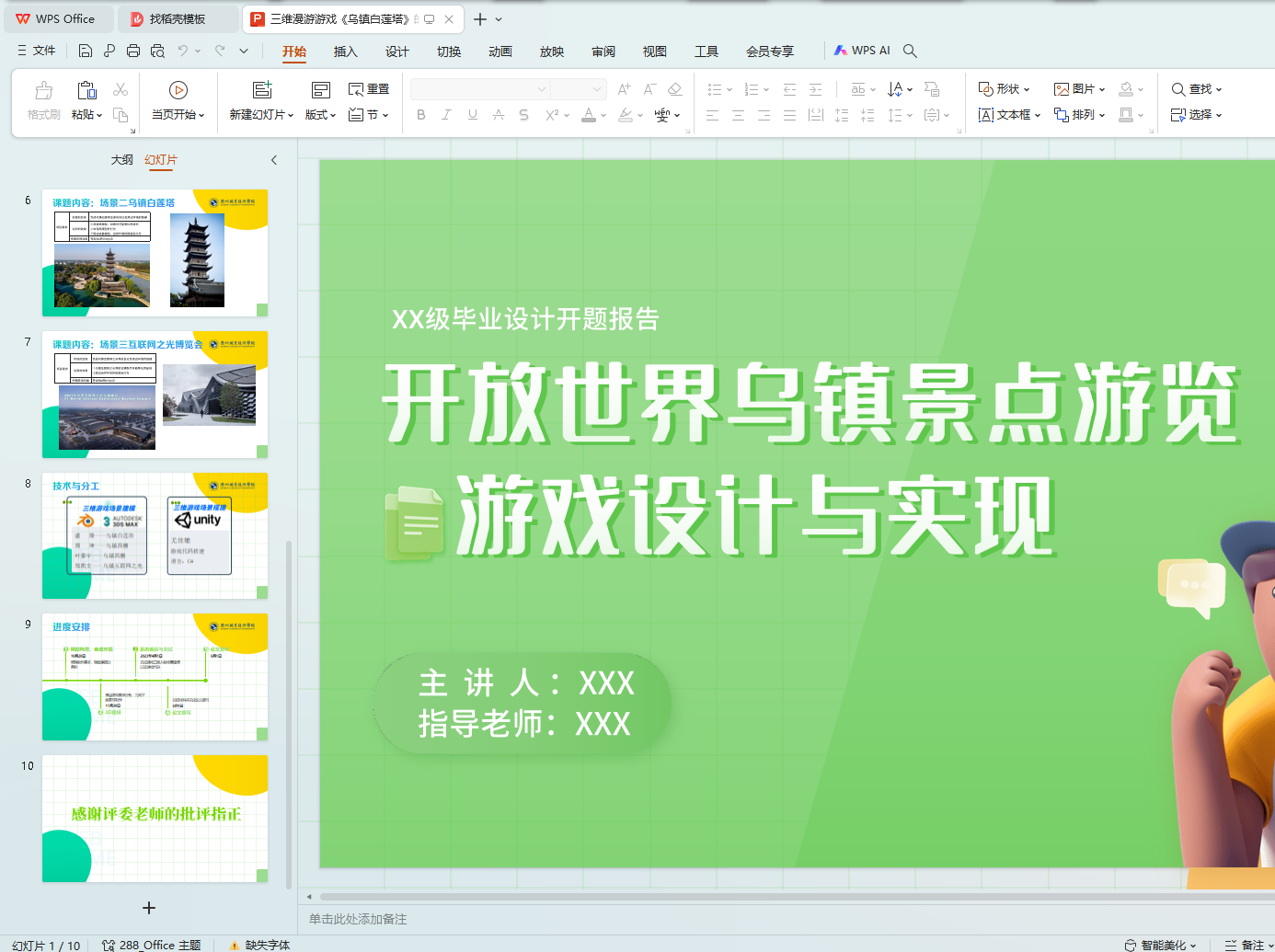Open the font size dropdown
The image size is (1275, 952).
(597, 89)
